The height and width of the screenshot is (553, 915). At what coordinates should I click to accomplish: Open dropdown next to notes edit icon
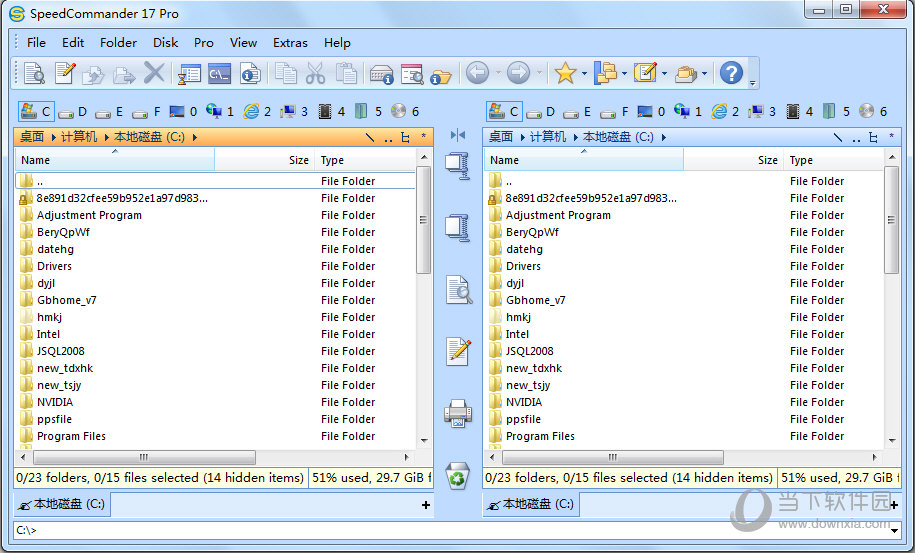click(x=665, y=74)
